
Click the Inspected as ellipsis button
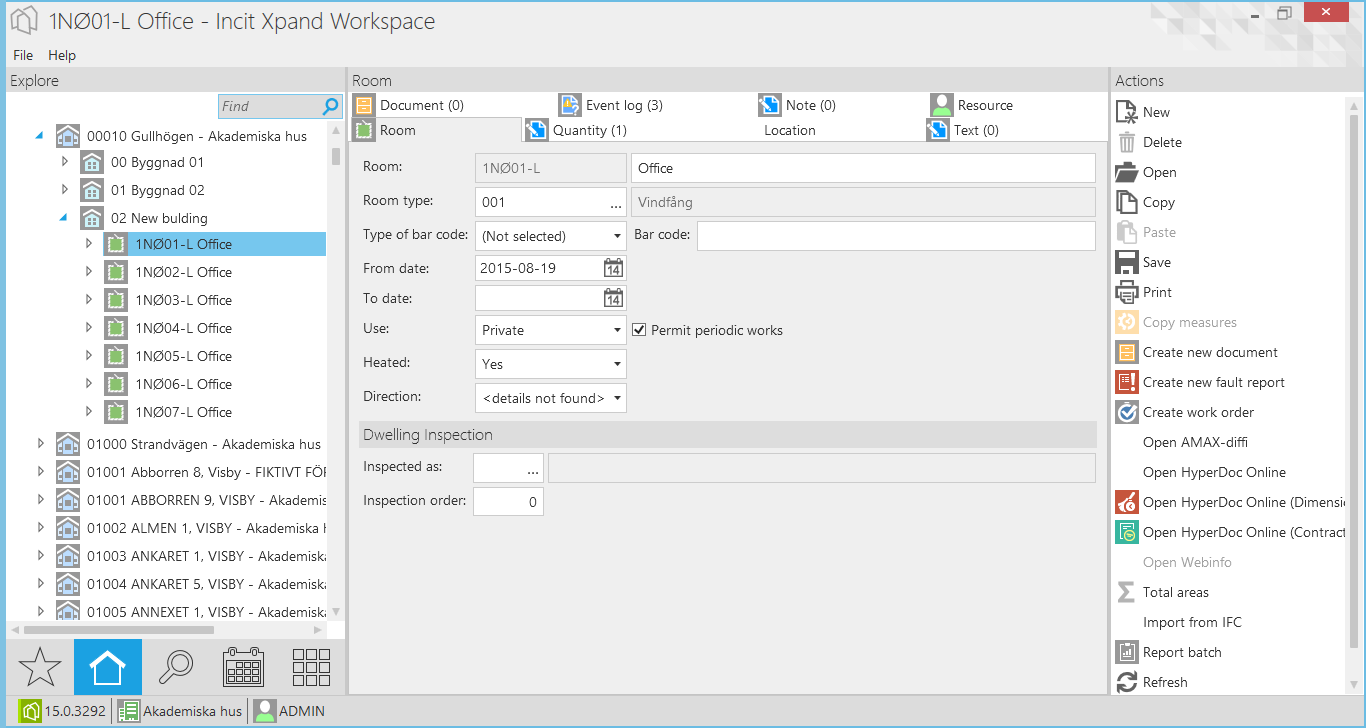[x=533, y=467]
